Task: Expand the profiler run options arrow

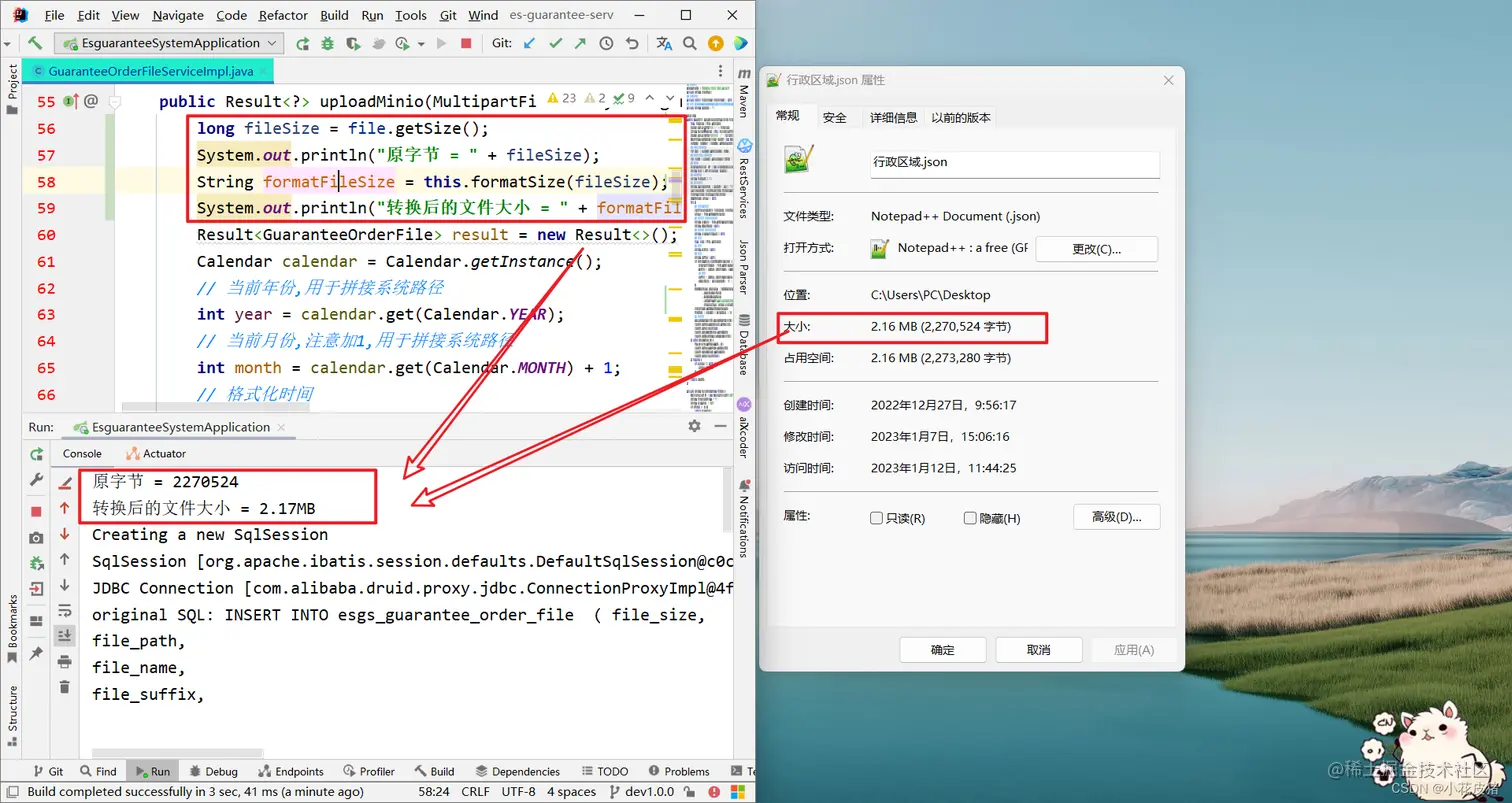Action: pyautogui.click(x=422, y=43)
